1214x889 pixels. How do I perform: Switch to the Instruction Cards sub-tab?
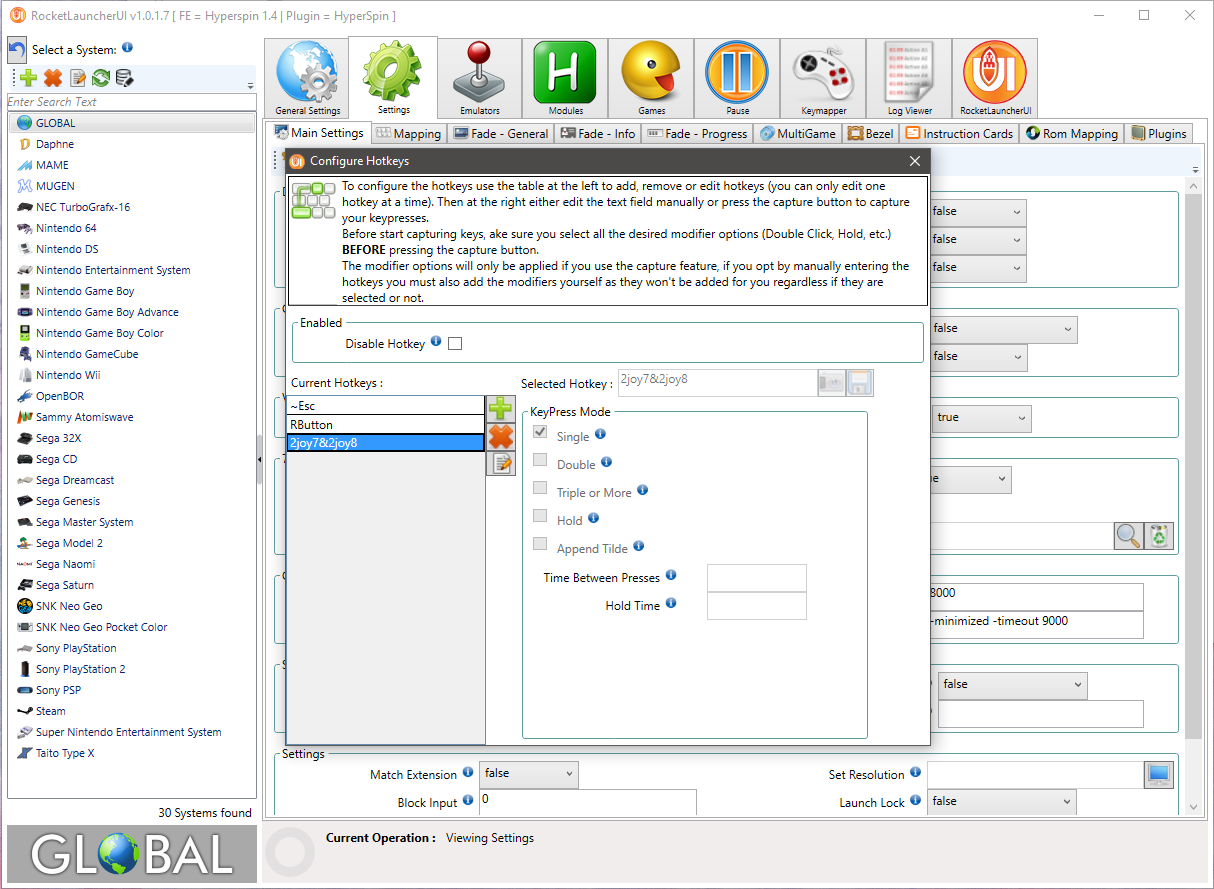coord(960,134)
